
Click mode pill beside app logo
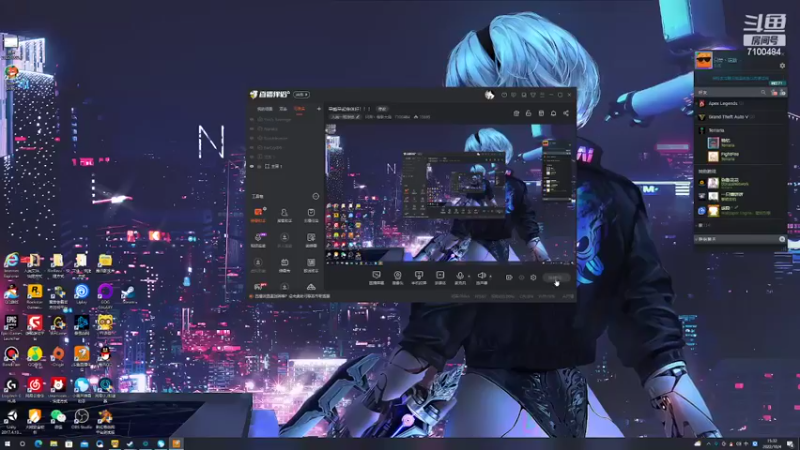[x=302, y=94]
